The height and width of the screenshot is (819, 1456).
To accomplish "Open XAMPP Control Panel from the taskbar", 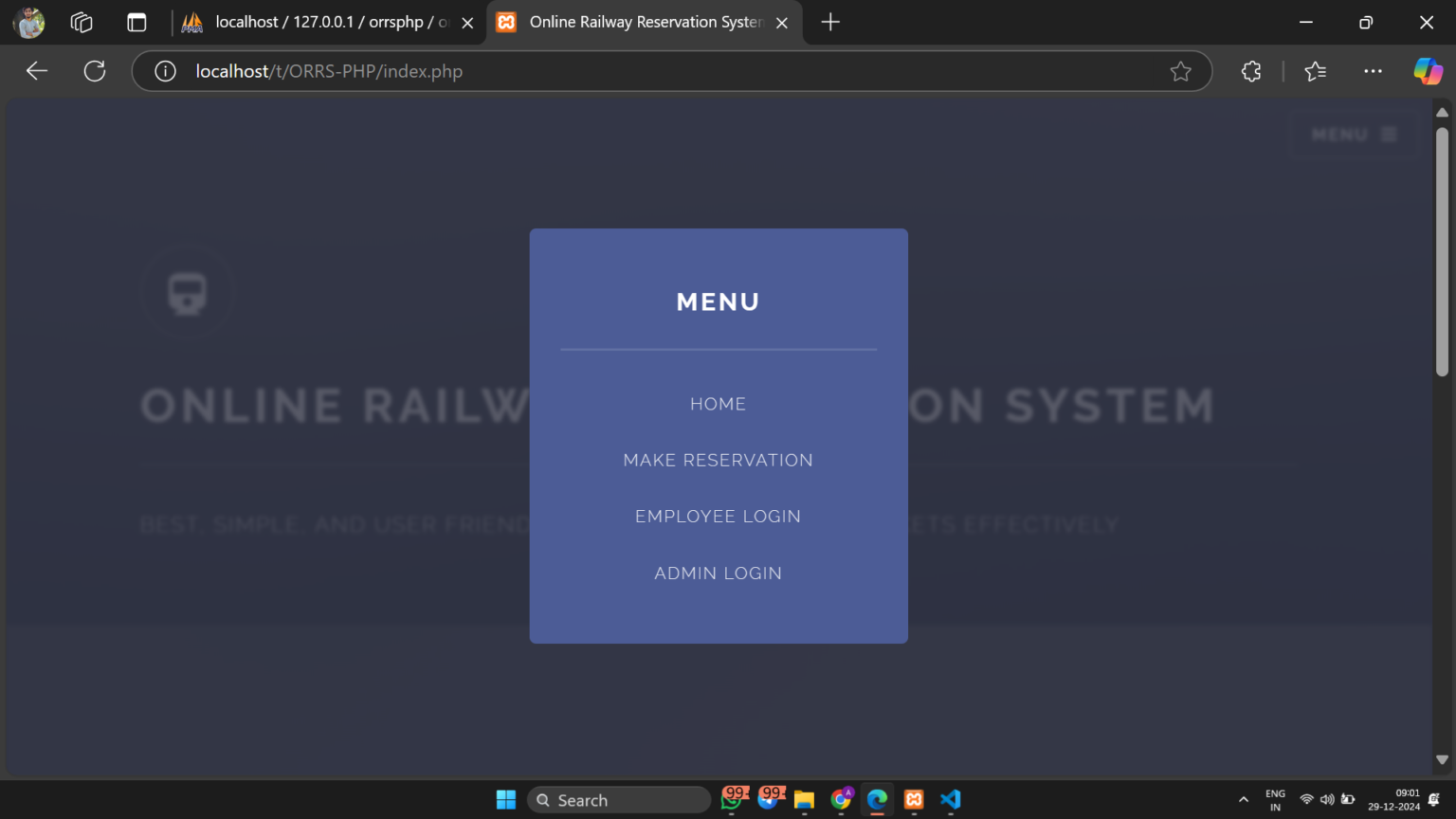I will (x=913, y=799).
